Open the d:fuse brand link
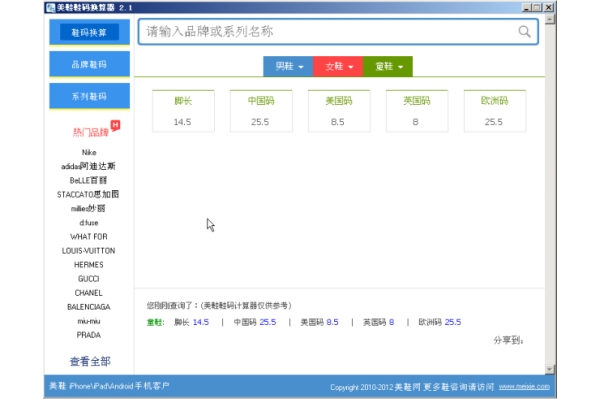 point(89,223)
